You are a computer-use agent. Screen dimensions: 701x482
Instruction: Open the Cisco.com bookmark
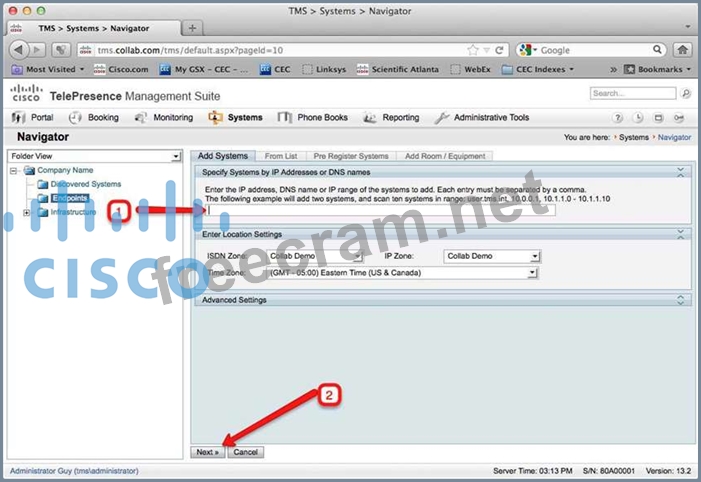[121, 69]
